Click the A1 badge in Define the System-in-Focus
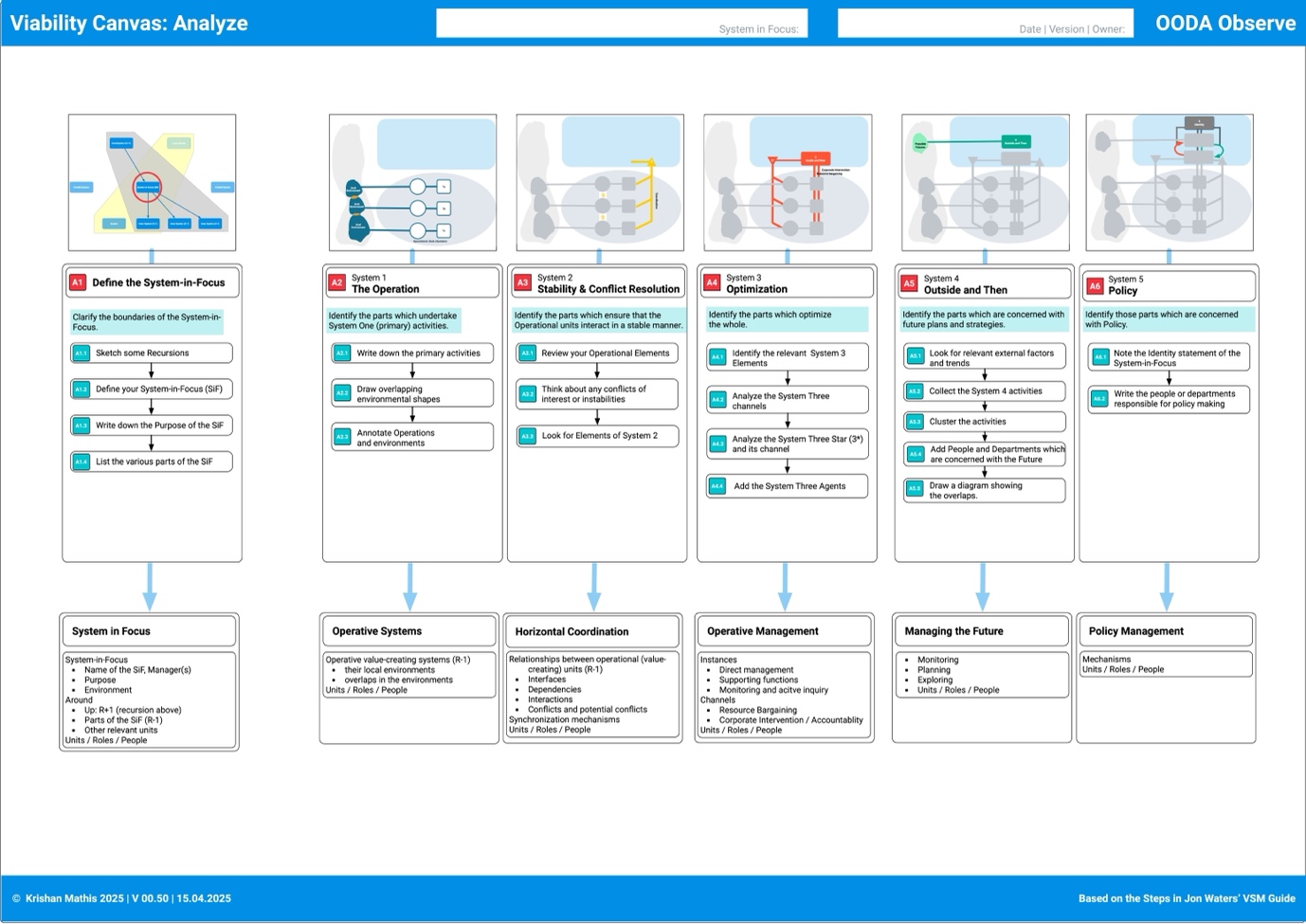The image size is (1306, 924). [x=79, y=281]
